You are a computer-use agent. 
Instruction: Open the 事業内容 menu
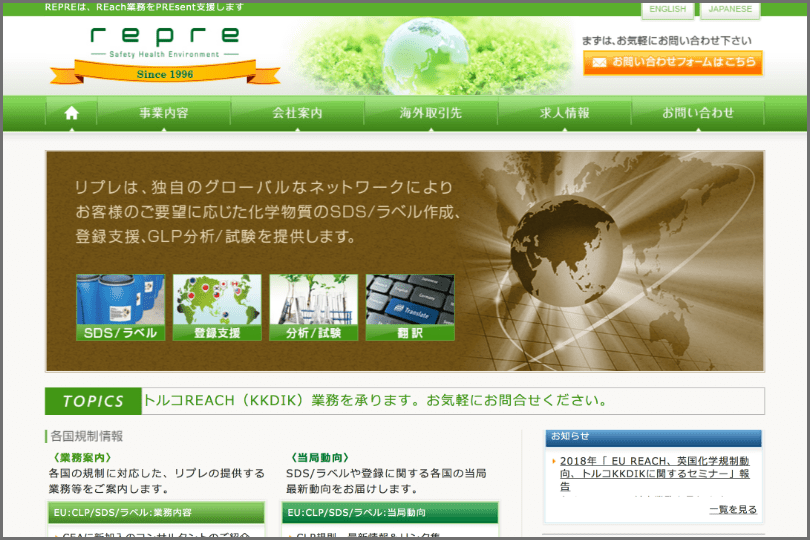163,113
